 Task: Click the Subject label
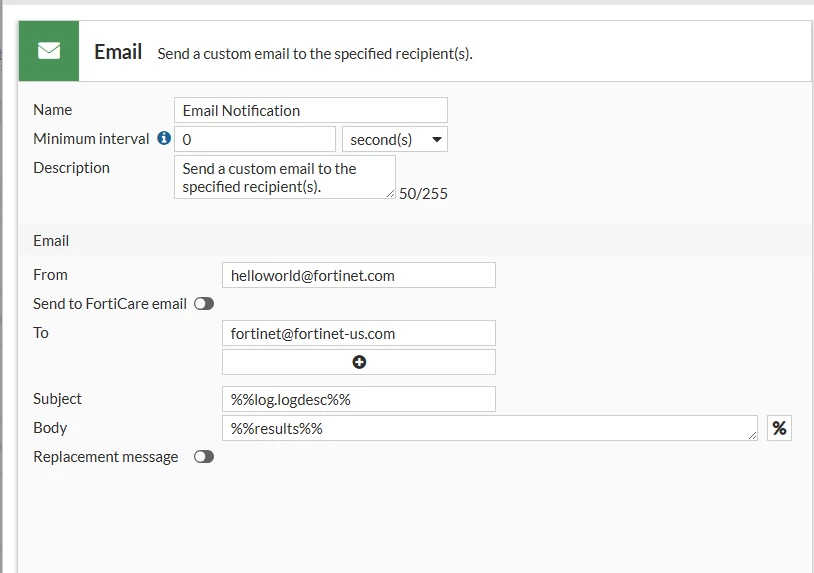click(57, 399)
